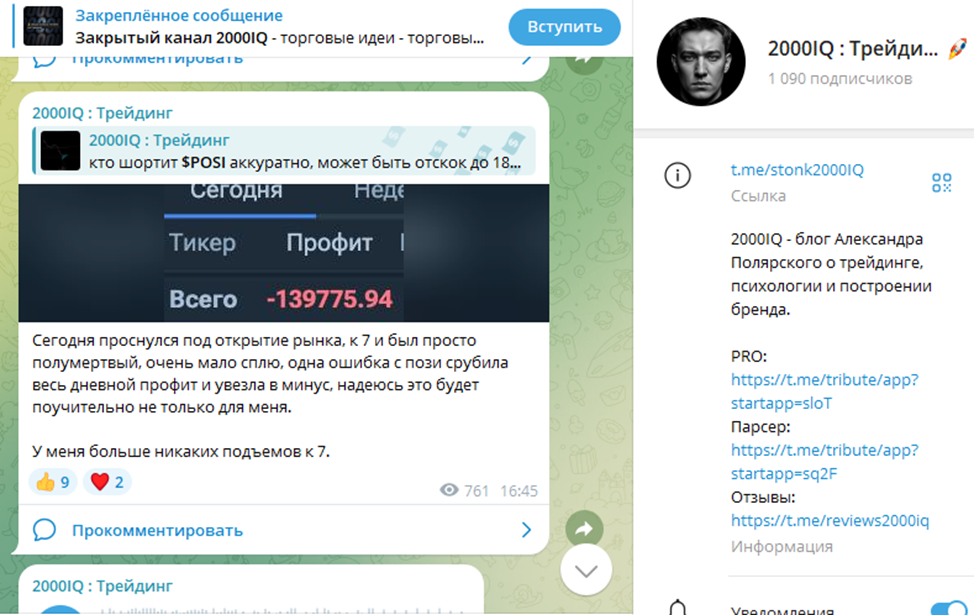The width and height of the screenshot is (974, 615).
Task: Click the pinned message channel thumbnail
Action: tap(43, 26)
